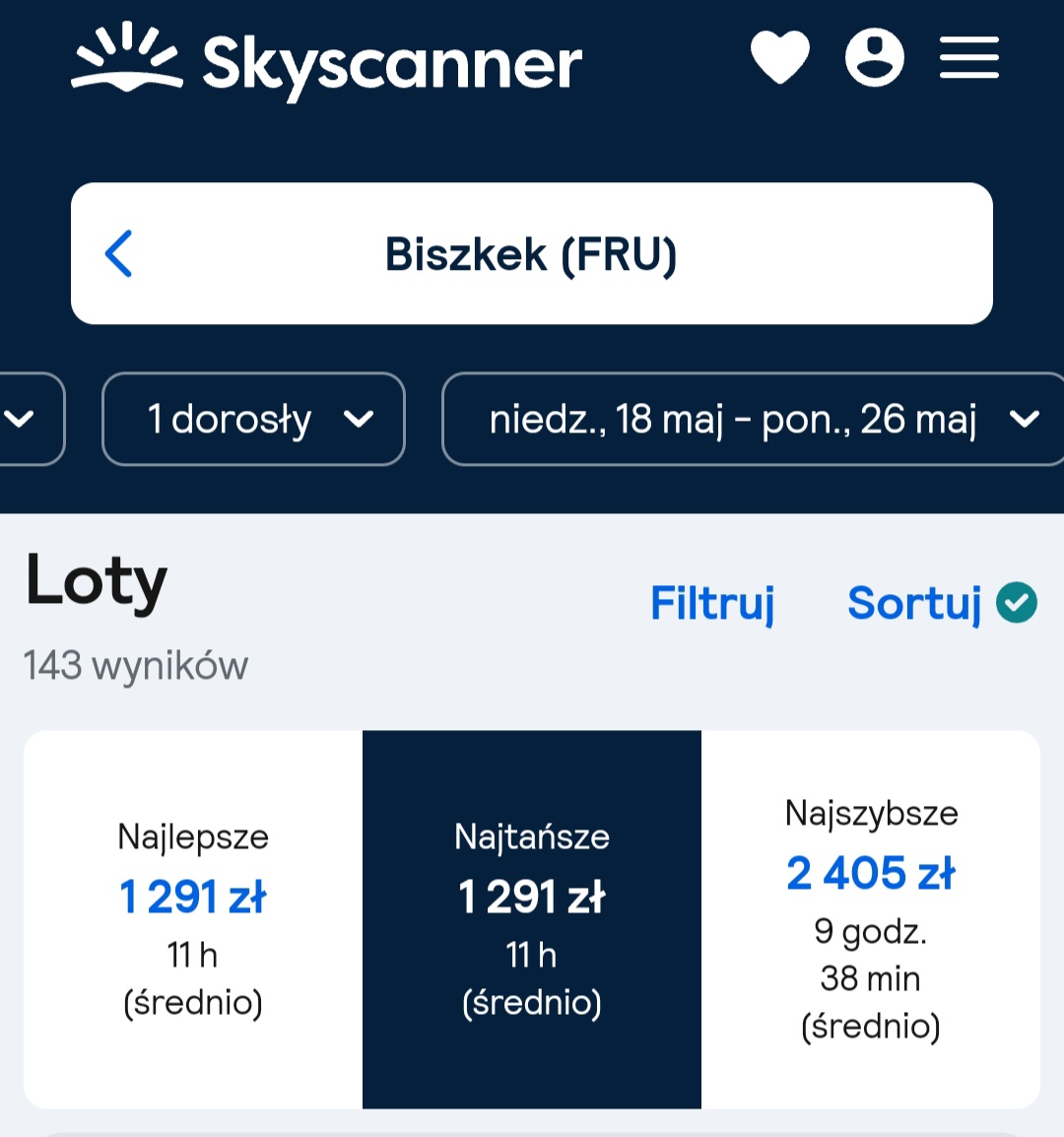1064x1137 pixels.
Task: Click the Skyscanner sunrise logo
Action: coord(127,56)
